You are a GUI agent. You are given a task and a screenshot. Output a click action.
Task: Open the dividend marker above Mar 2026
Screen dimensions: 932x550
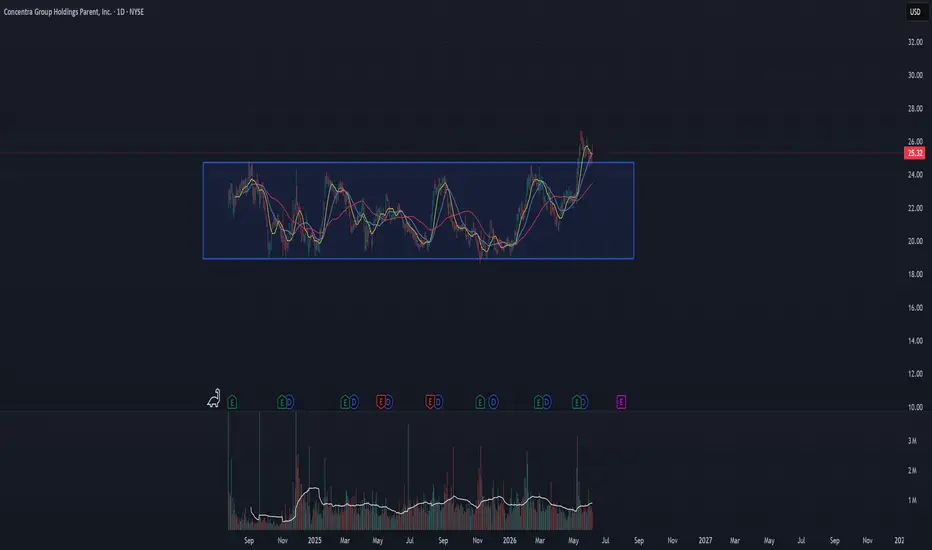pyautogui.click(x=547, y=403)
